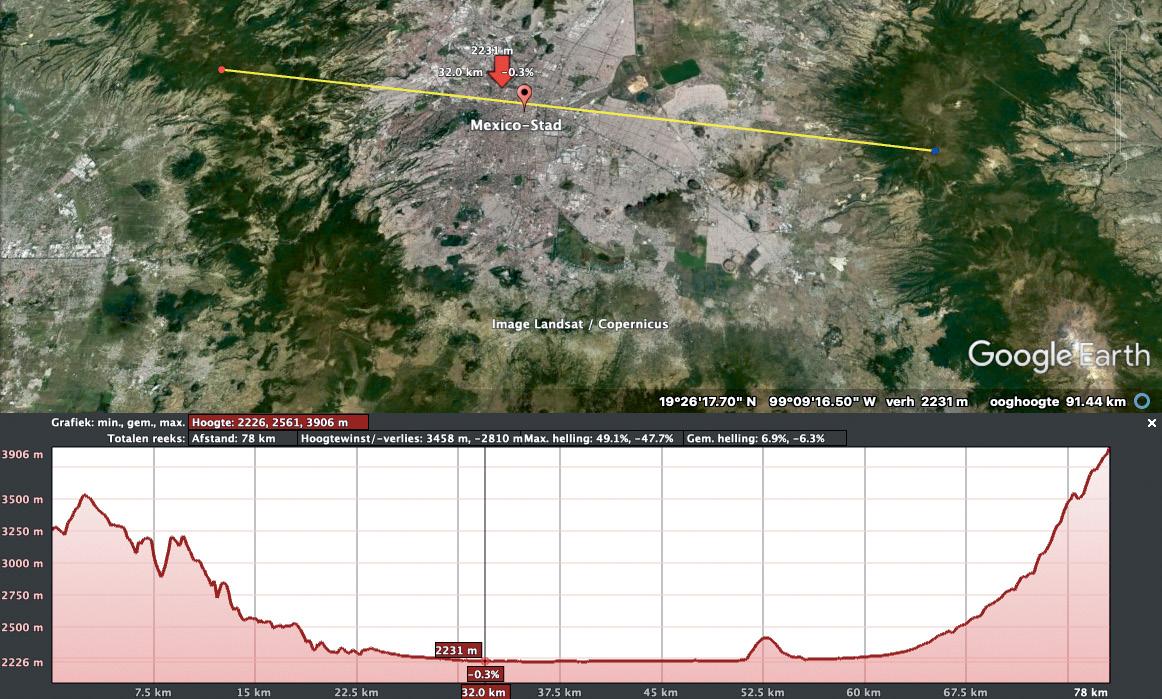Click the 52.5 km x-axis label
Screen dimensions: 1162x699
pos(762,692)
